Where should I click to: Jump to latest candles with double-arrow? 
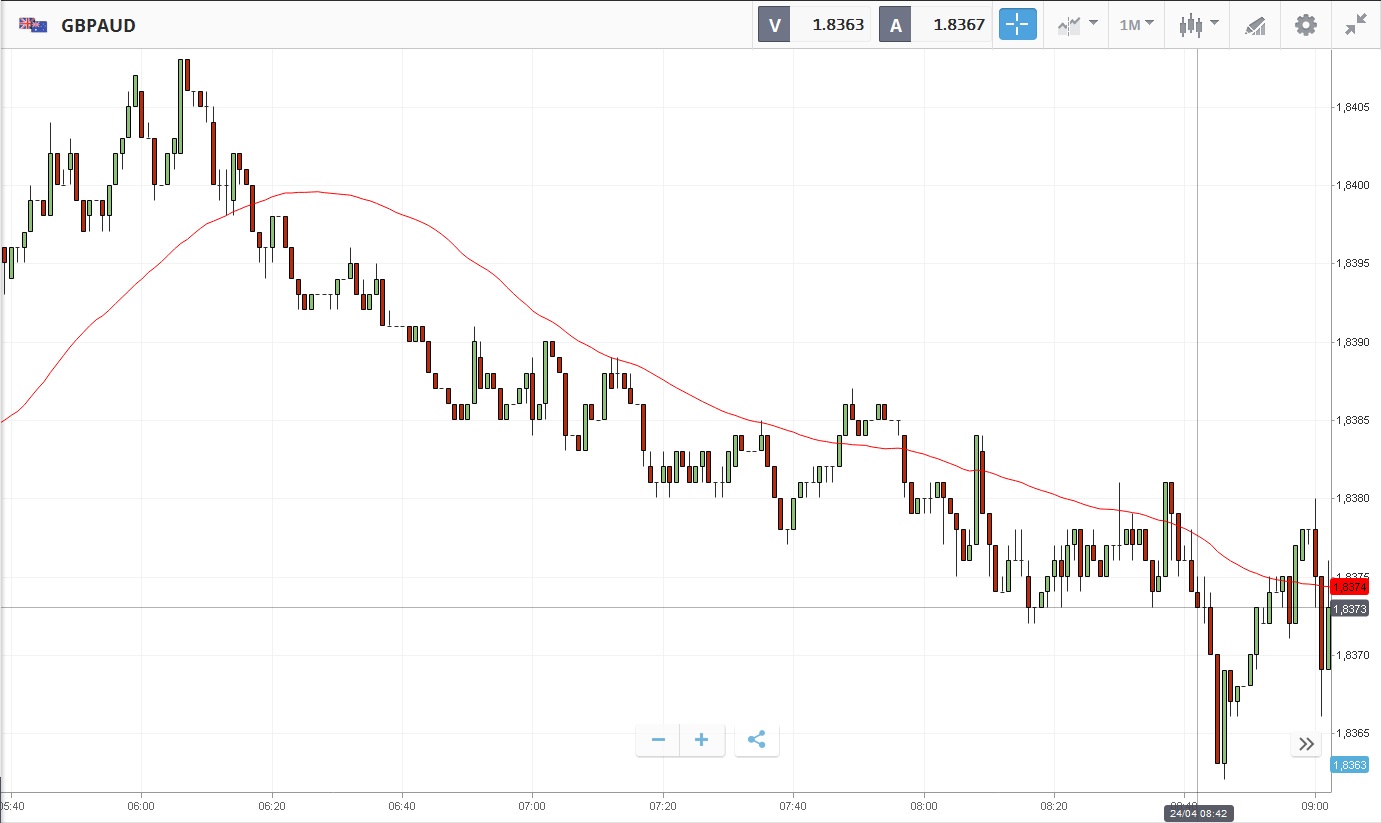click(x=1306, y=743)
